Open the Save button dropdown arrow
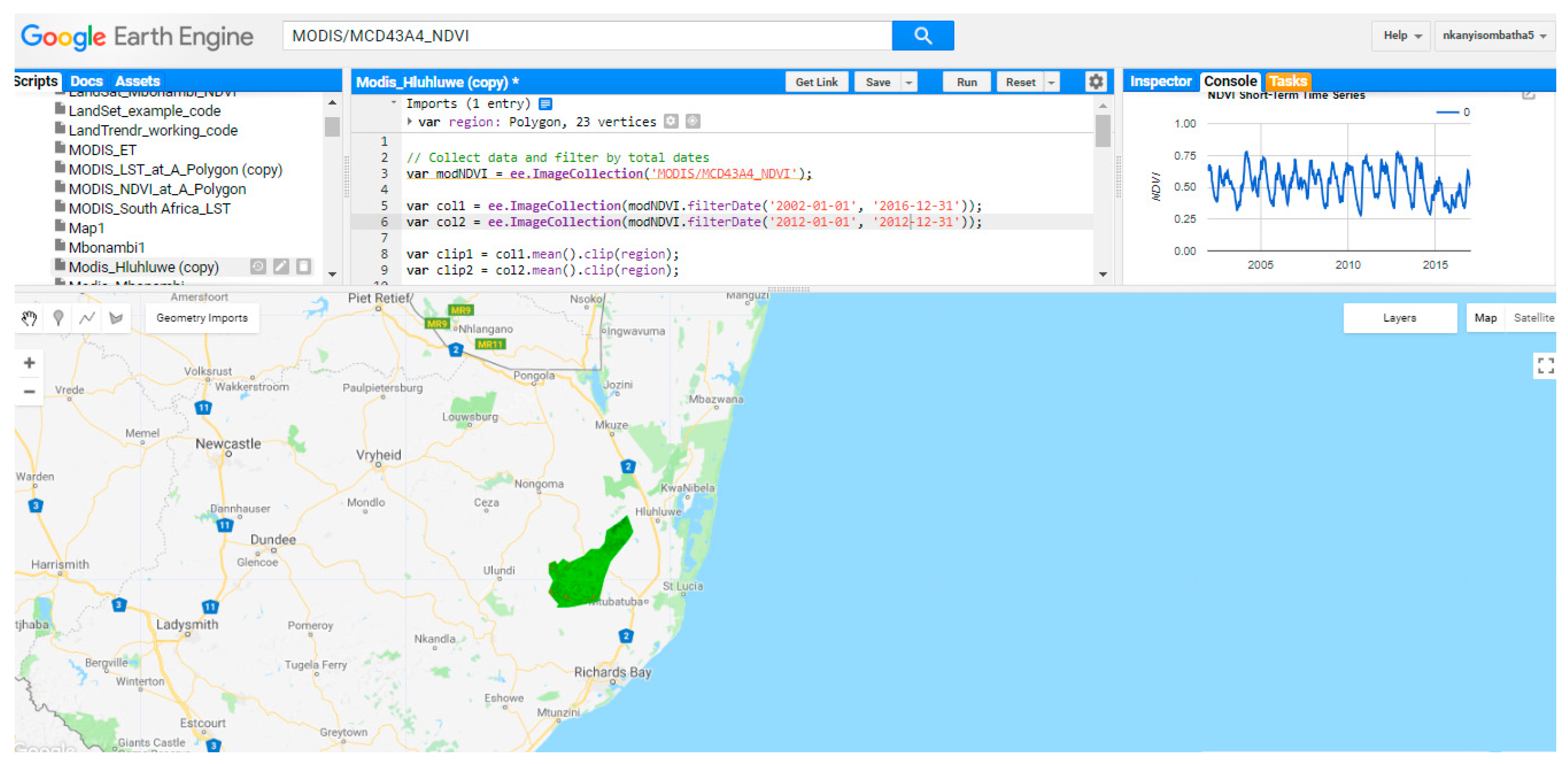This screenshot has height=764, width=1568. click(909, 82)
